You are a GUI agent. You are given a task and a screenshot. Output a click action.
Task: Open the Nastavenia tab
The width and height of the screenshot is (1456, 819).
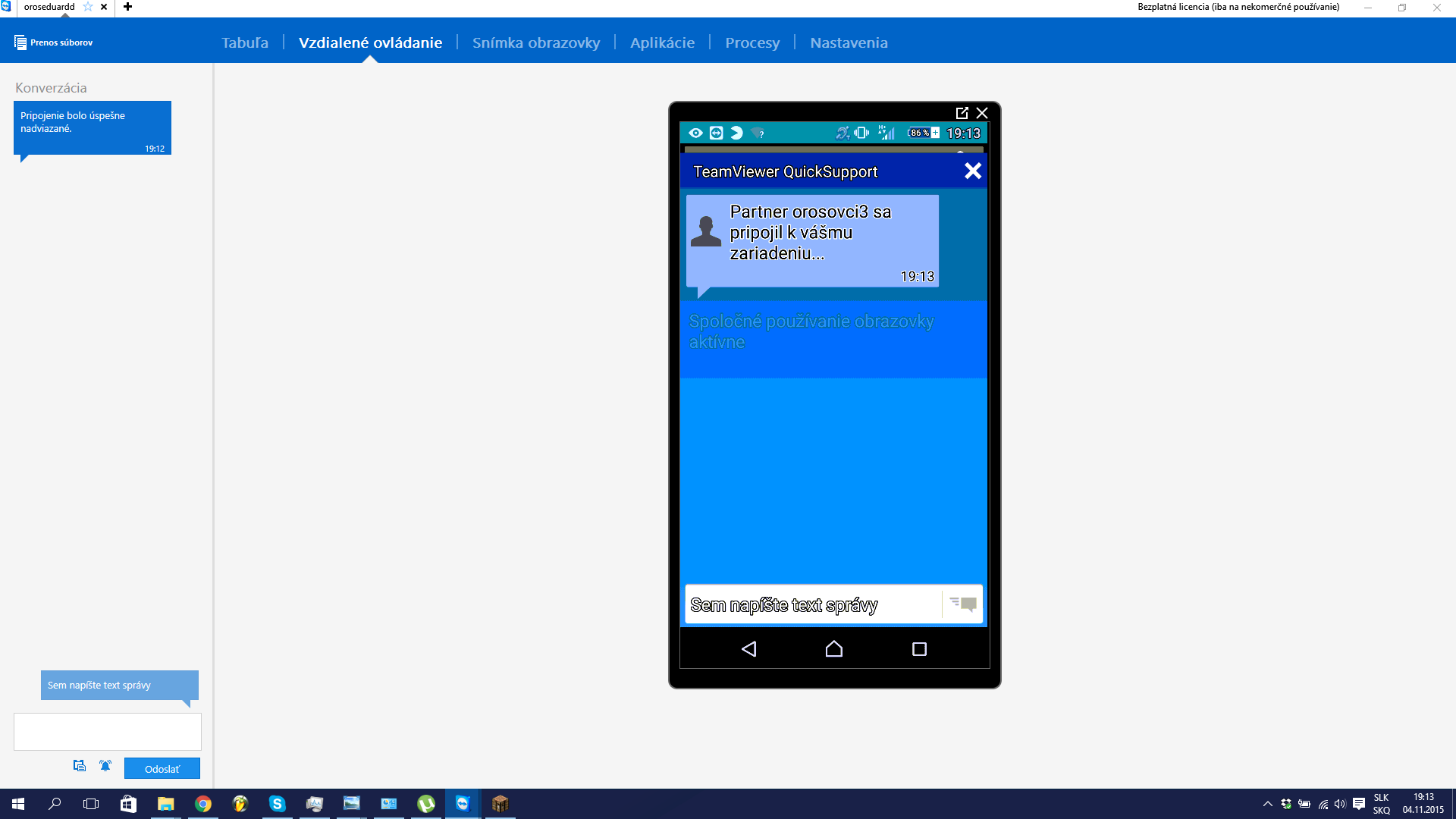point(848,42)
